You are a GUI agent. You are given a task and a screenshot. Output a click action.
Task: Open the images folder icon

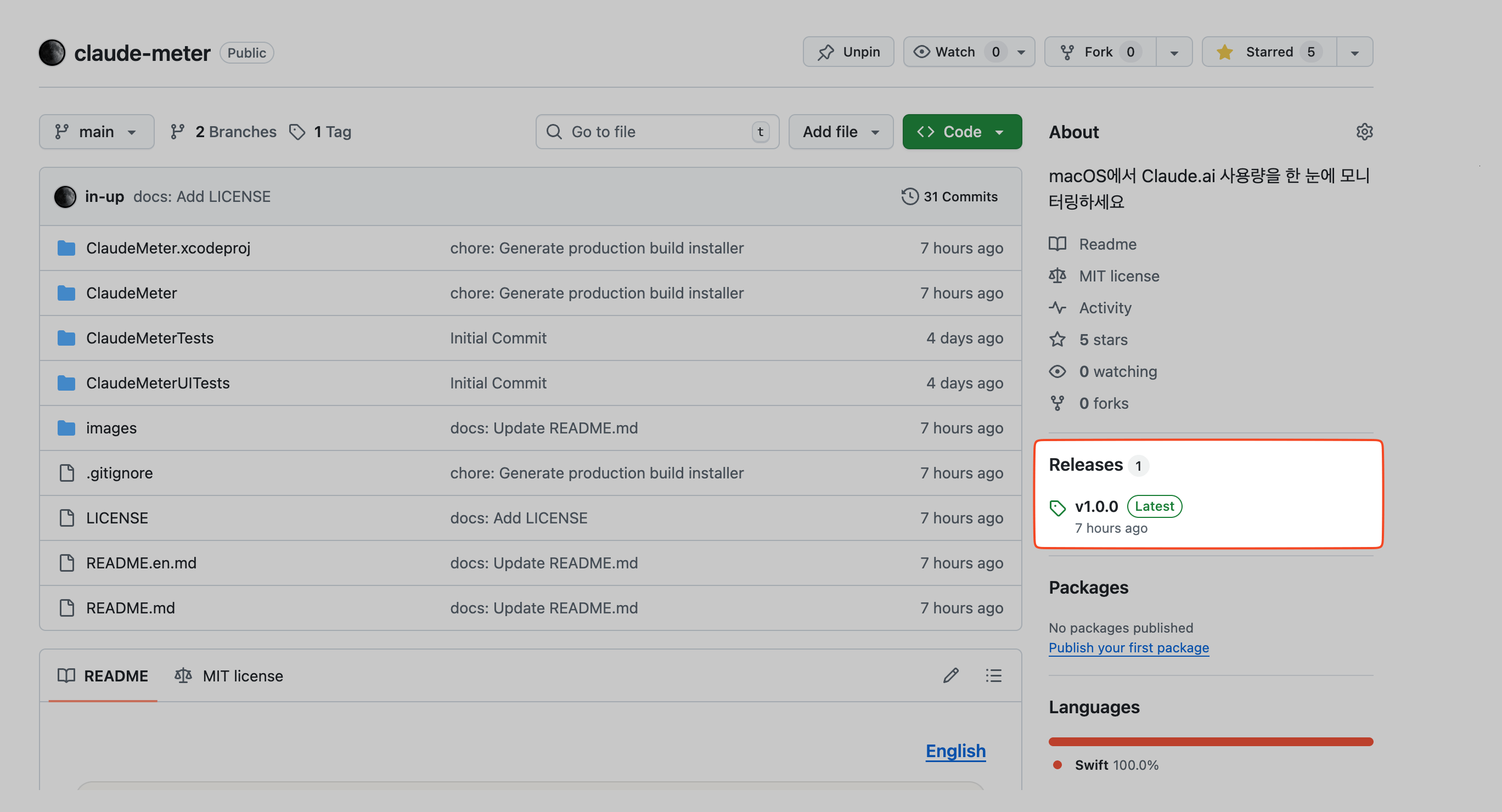pos(66,428)
